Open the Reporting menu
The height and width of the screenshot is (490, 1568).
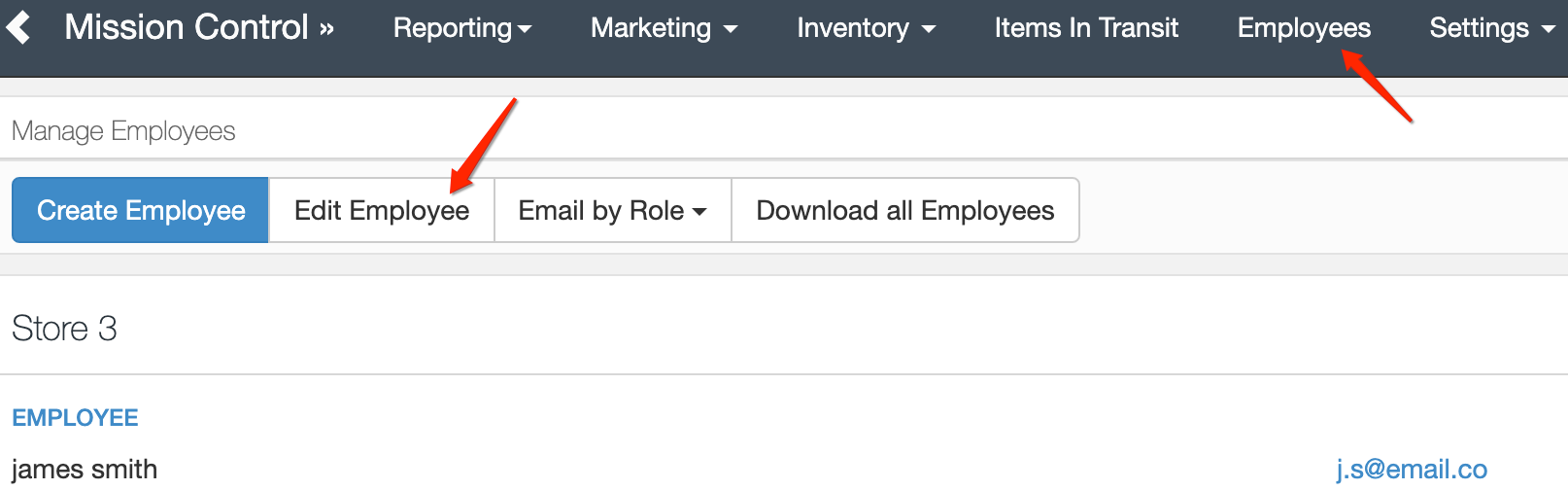[x=462, y=28]
